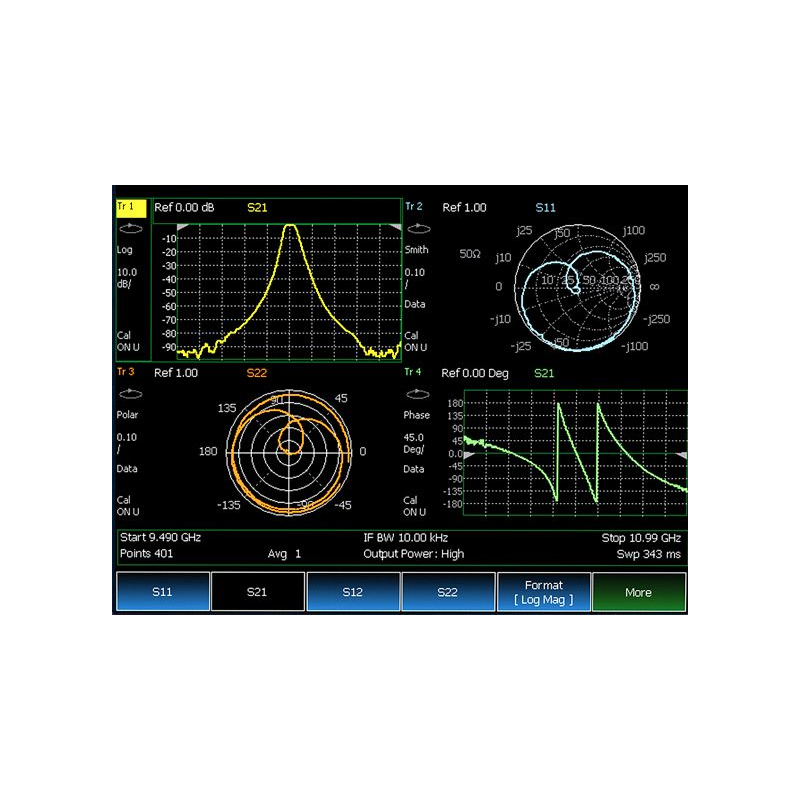The height and width of the screenshot is (800, 800).
Task: Activate trace Tr 1 label
Action: tap(131, 207)
